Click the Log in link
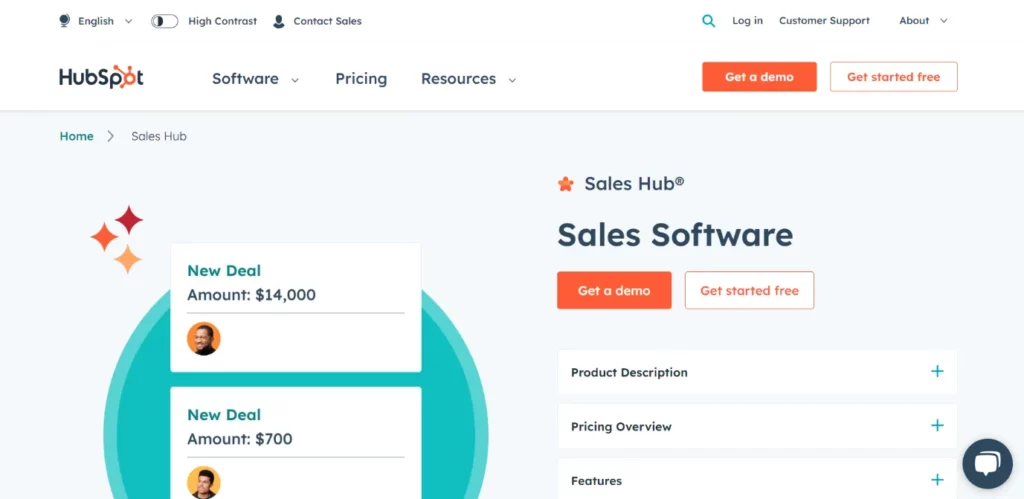The height and width of the screenshot is (499, 1024). click(x=747, y=21)
